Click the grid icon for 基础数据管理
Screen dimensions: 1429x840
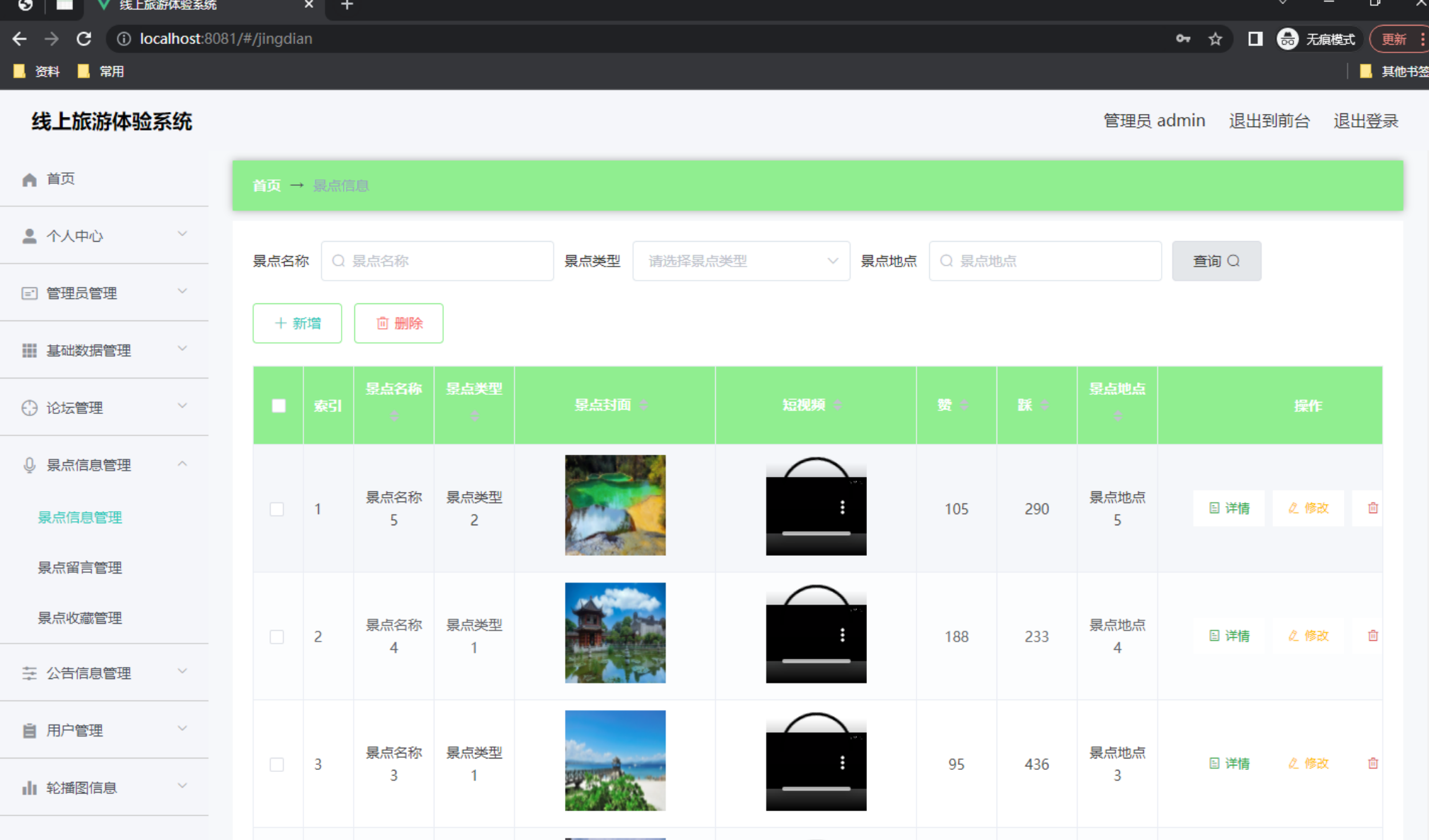(29, 350)
